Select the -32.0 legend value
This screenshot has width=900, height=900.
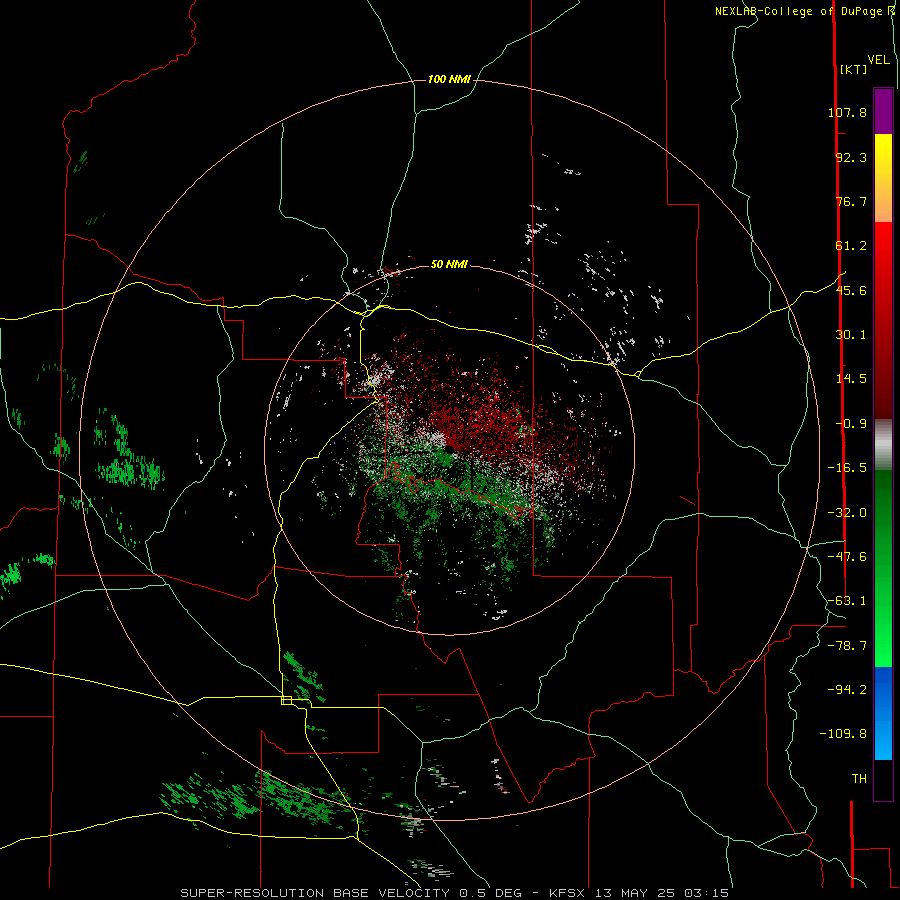click(847, 513)
